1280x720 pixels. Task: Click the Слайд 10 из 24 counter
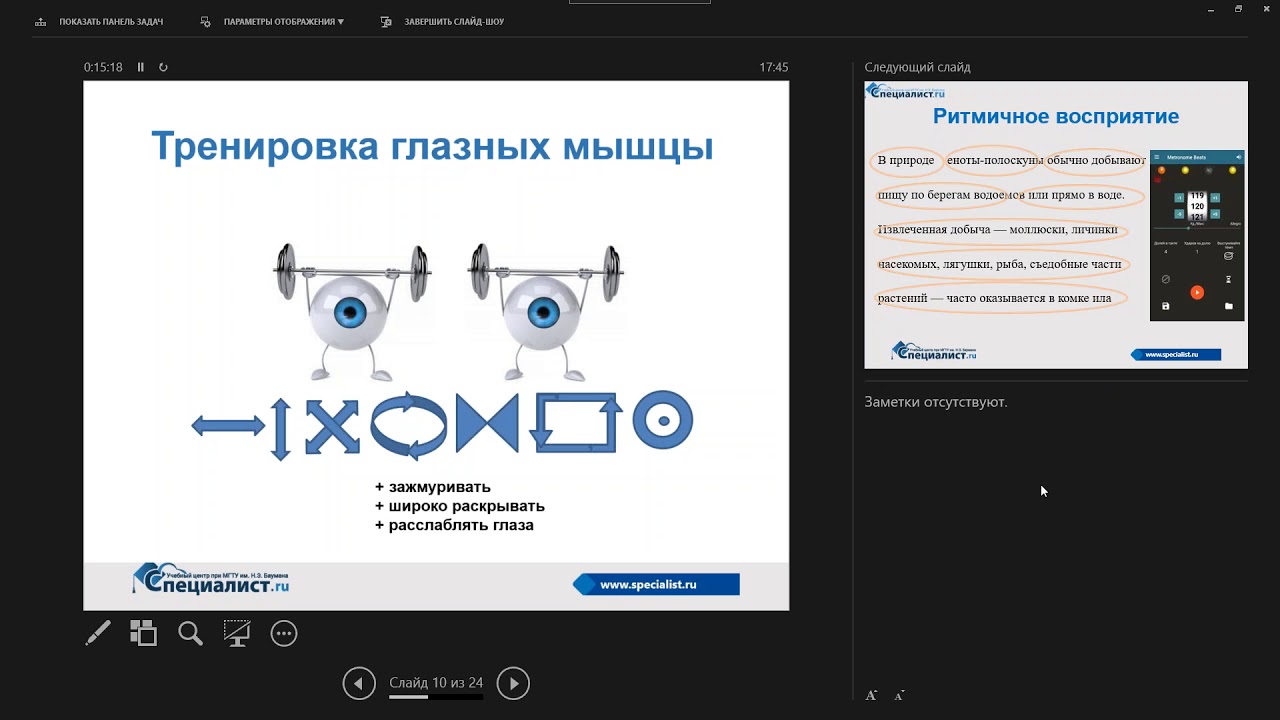pyautogui.click(x=436, y=683)
